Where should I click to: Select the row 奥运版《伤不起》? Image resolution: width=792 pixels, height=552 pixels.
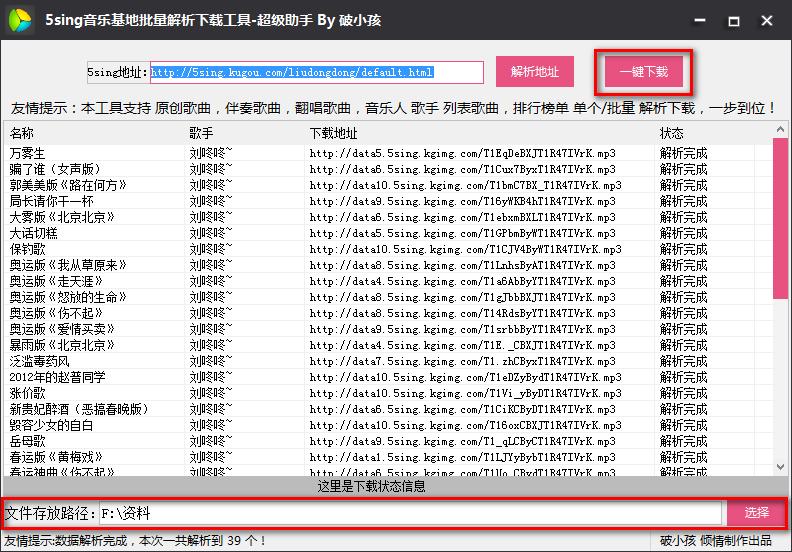(x=388, y=313)
